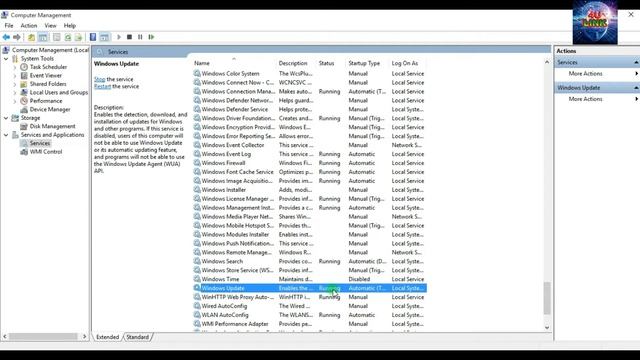This screenshot has width=640, height=360.
Task: Select Computer Management (Local) root node
Action: coord(50,50)
